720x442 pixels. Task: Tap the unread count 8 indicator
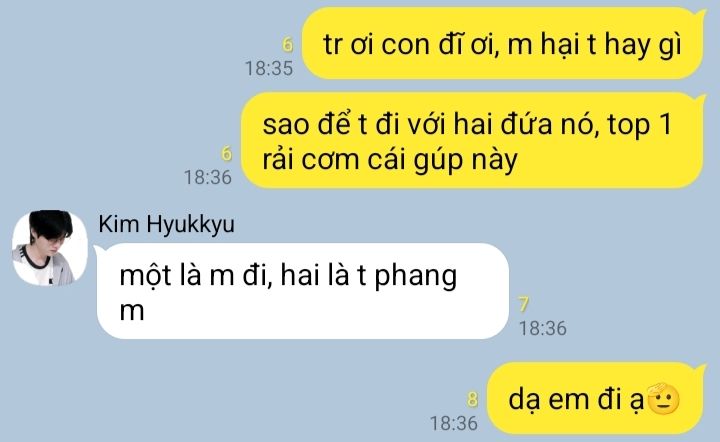[x=472, y=399]
